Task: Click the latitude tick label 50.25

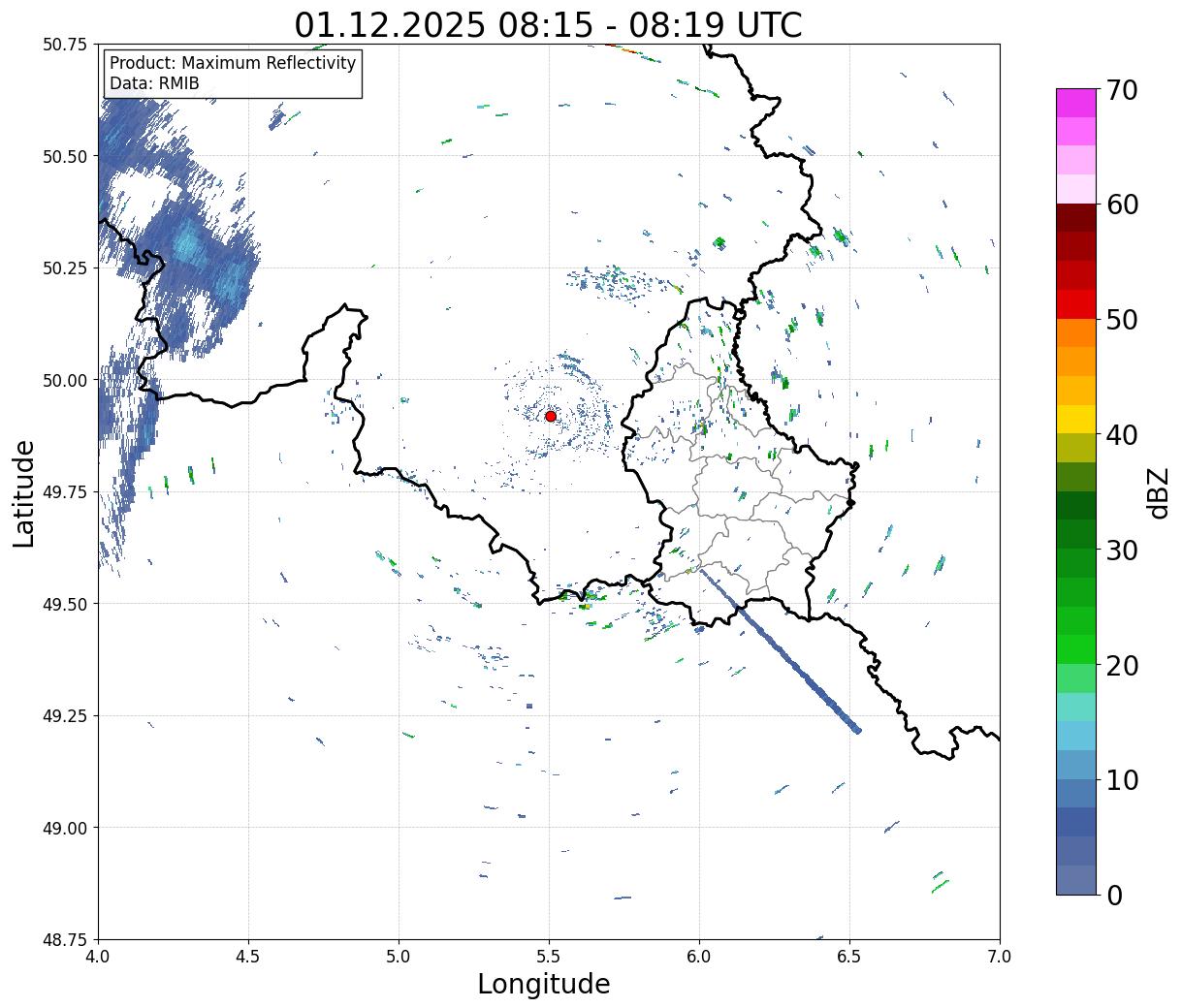Action: 65,268
